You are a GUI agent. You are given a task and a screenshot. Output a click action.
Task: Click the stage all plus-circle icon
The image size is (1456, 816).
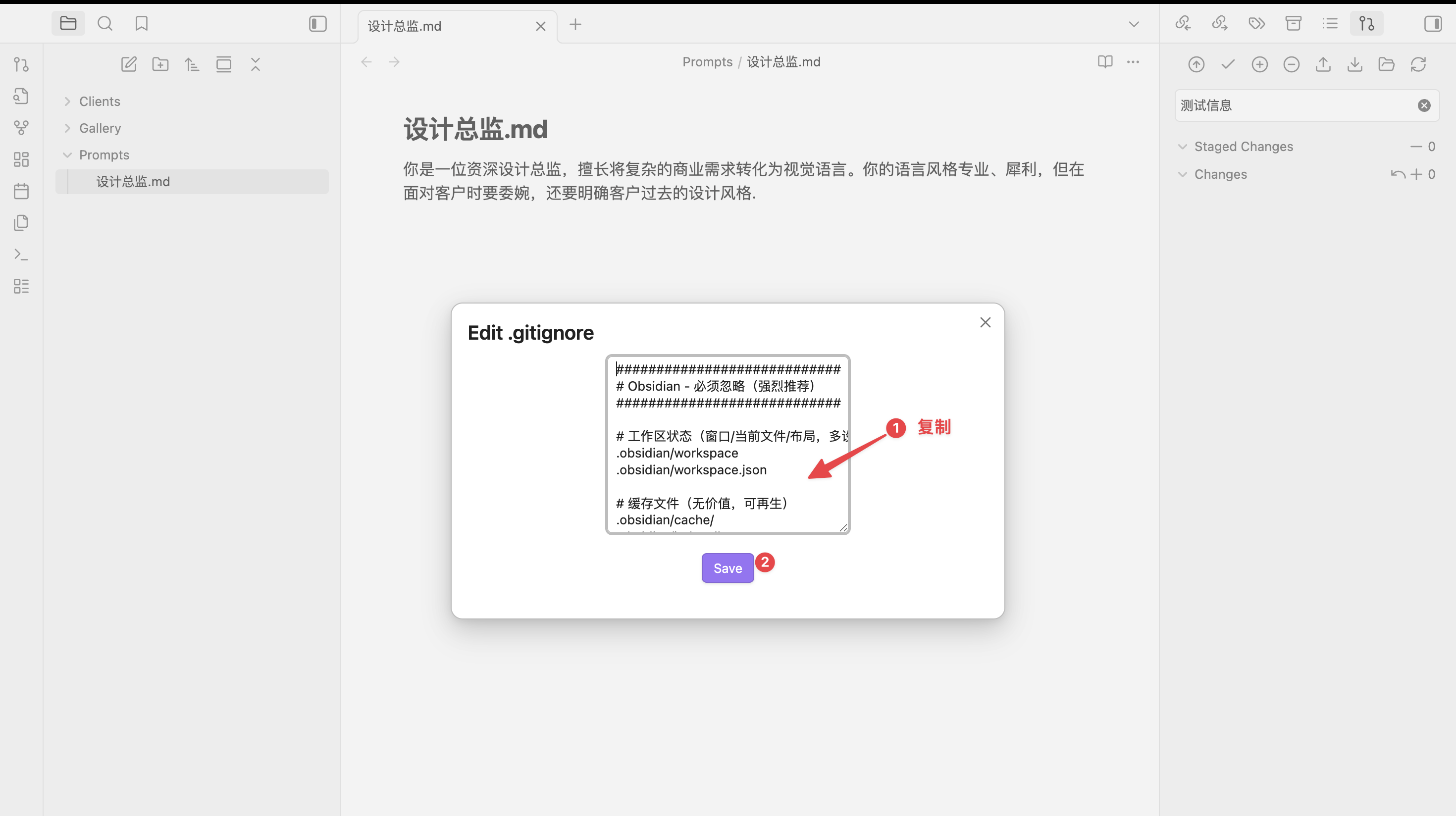pyautogui.click(x=1259, y=64)
